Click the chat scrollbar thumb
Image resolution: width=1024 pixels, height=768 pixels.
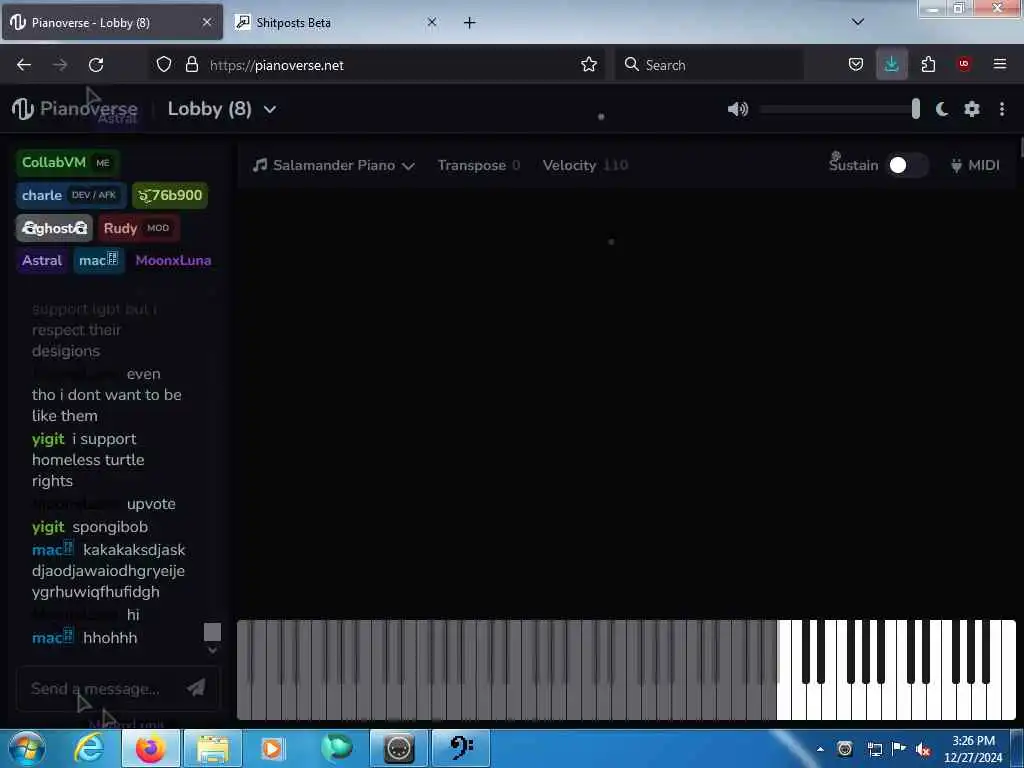(x=212, y=632)
